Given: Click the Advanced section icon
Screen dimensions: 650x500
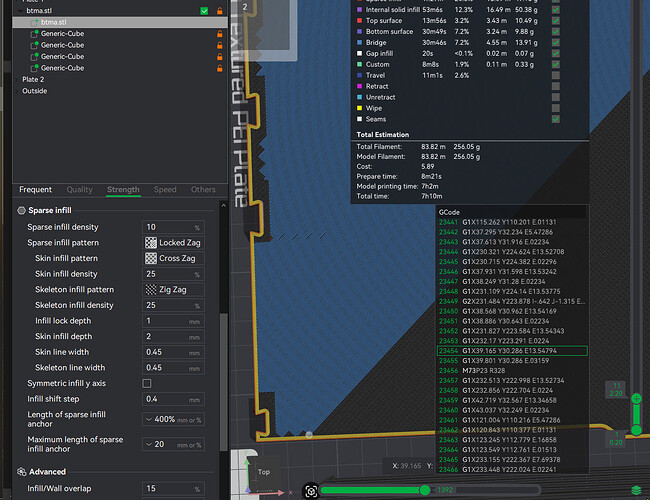Looking at the screenshot, I should [x=22, y=472].
